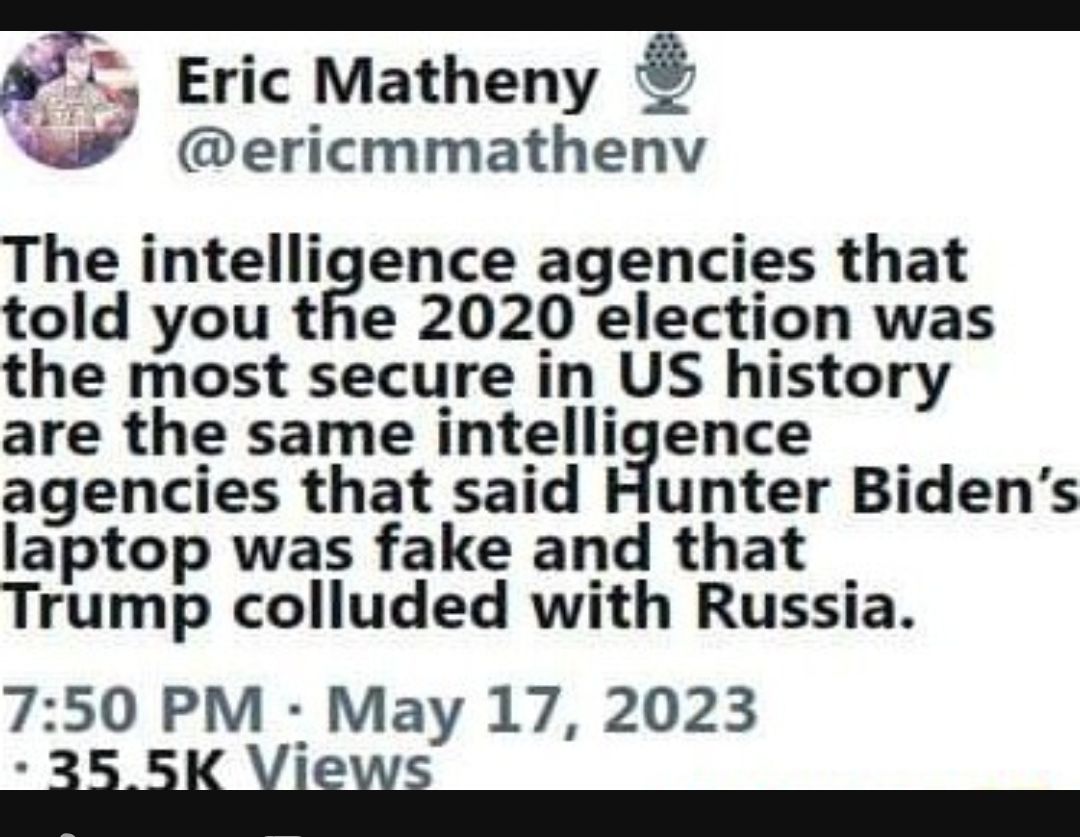Click 'are the same intelligence' text line
The height and width of the screenshot is (837, 1080).
(406, 435)
